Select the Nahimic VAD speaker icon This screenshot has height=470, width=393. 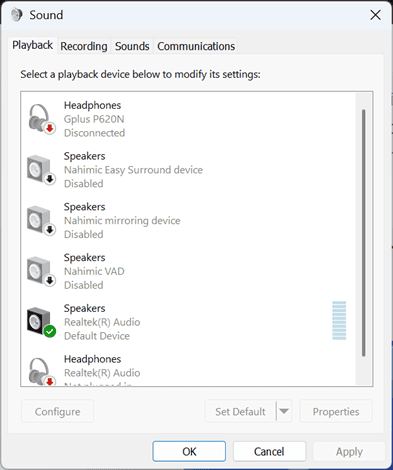click(x=41, y=271)
